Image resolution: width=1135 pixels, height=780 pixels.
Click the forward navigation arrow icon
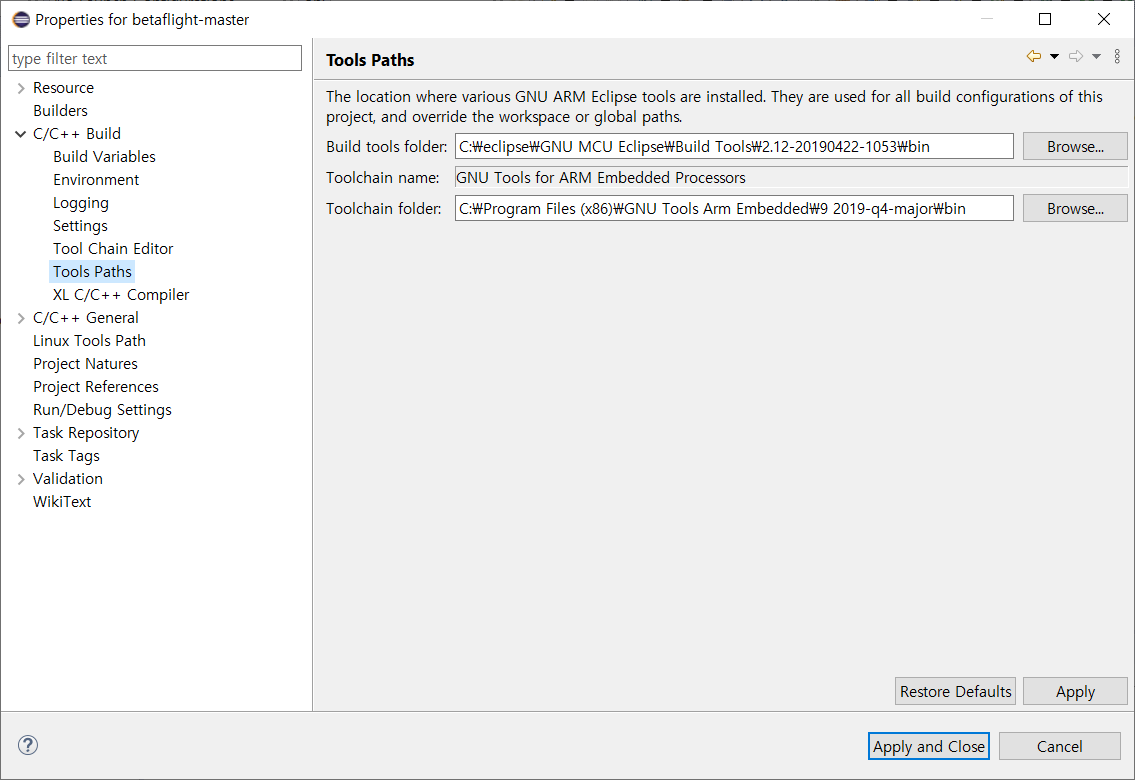1076,56
